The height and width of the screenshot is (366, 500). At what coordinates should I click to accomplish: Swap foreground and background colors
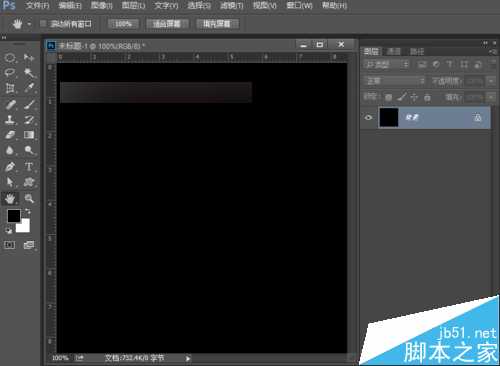click(27, 211)
